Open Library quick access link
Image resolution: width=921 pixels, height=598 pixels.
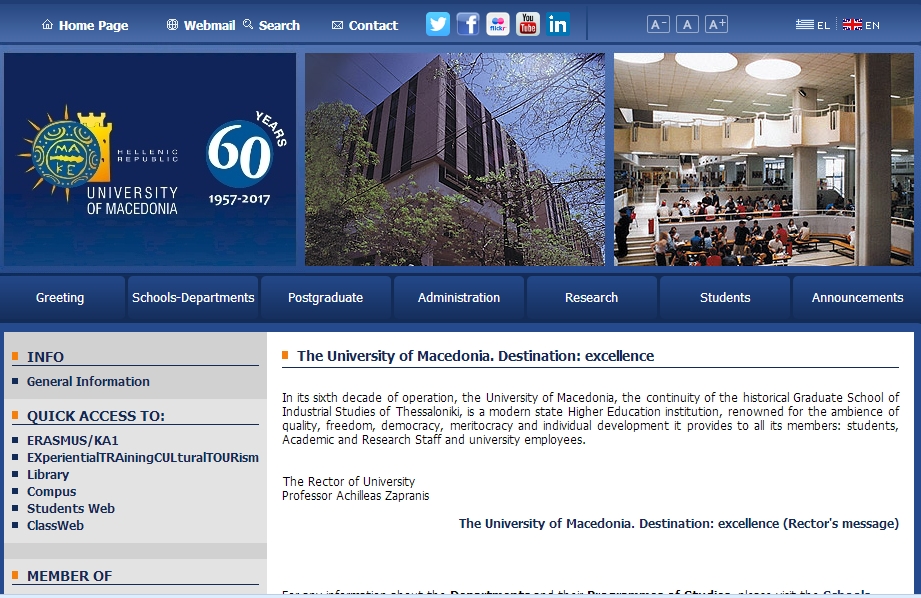[48, 475]
